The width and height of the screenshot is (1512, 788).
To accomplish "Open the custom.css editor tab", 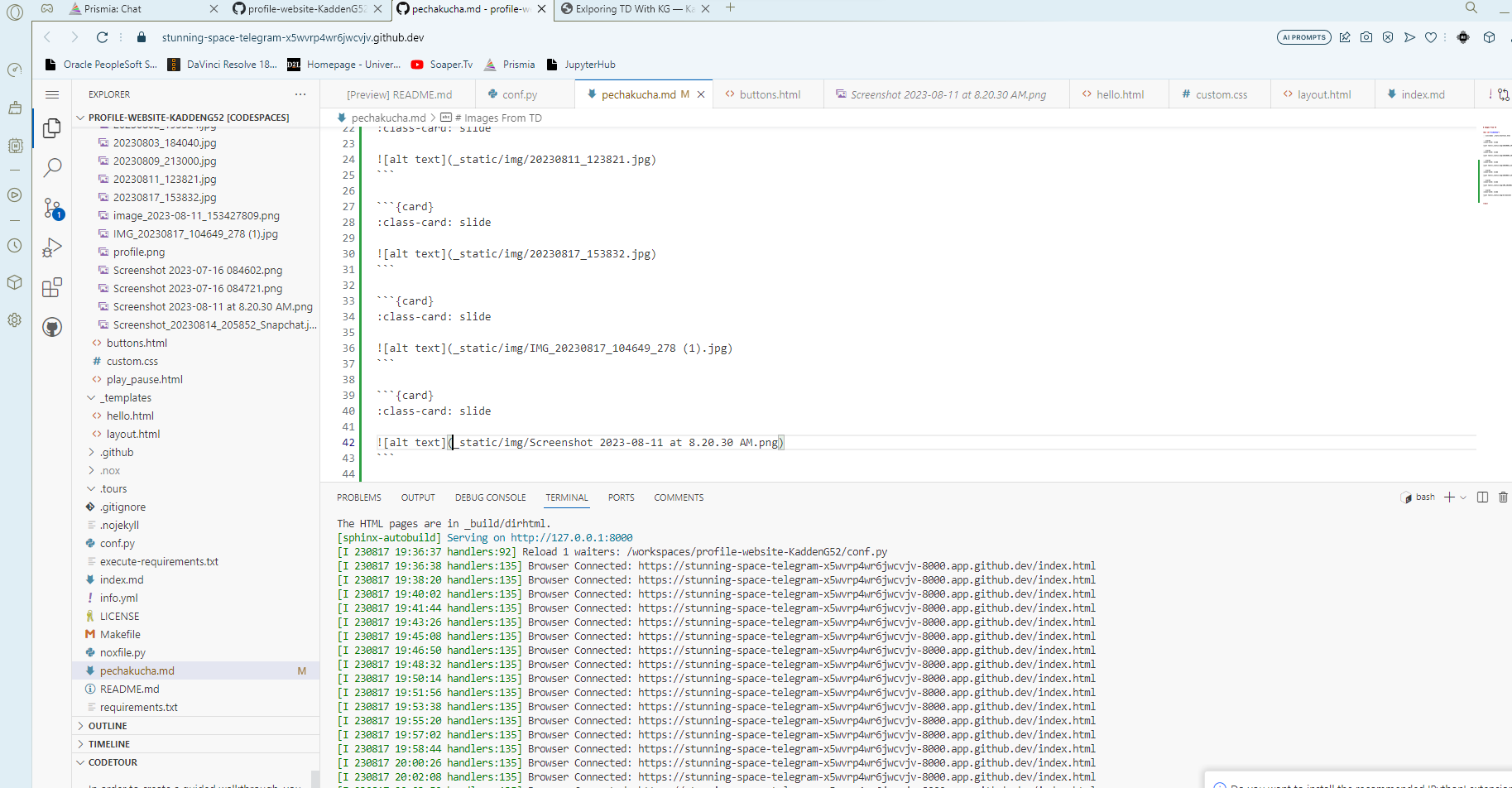I will click(1221, 94).
